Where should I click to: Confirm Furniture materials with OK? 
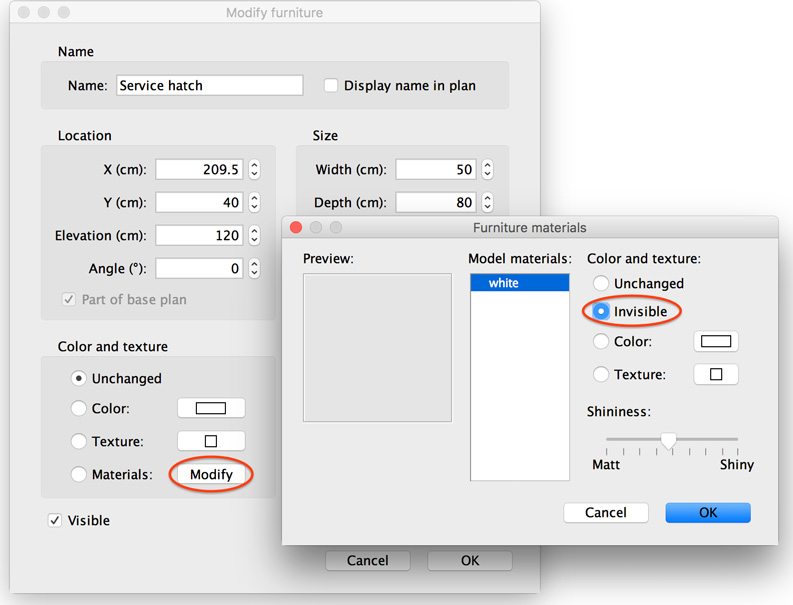coord(708,512)
